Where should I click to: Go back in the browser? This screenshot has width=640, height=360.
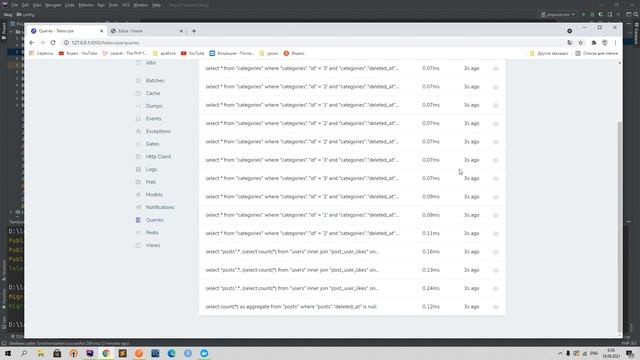pyautogui.click(x=32, y=42)
